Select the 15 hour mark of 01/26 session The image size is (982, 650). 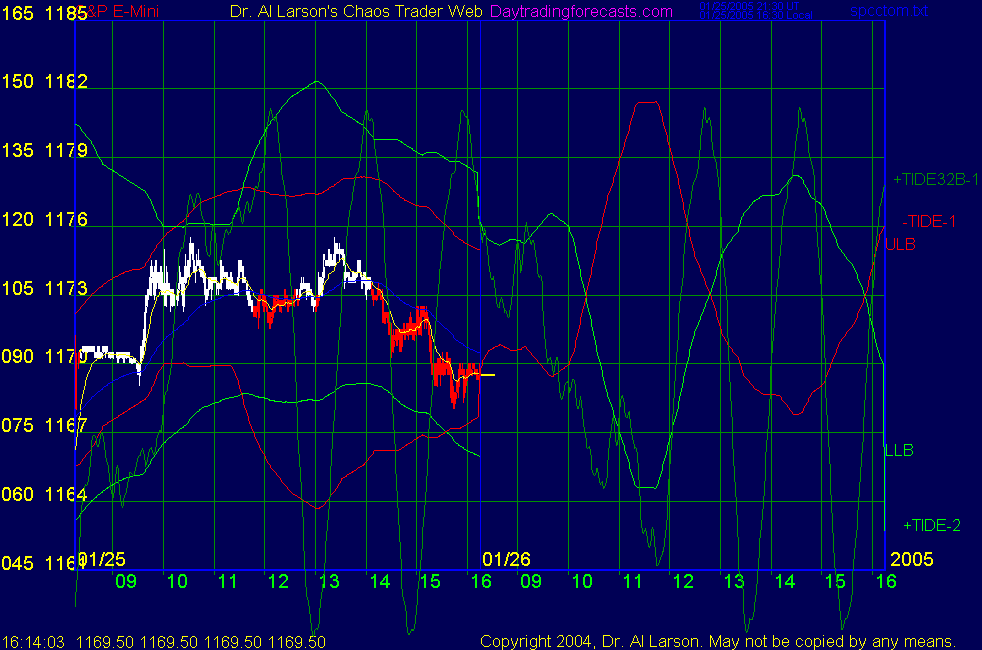point(835,582)
